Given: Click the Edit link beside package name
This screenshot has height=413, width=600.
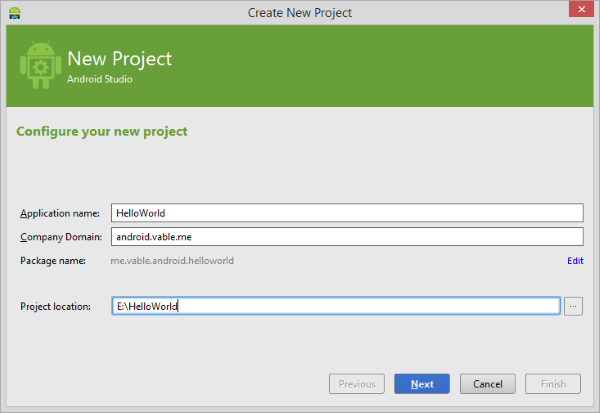Looking at the screenshot, I should coord(575,261).
